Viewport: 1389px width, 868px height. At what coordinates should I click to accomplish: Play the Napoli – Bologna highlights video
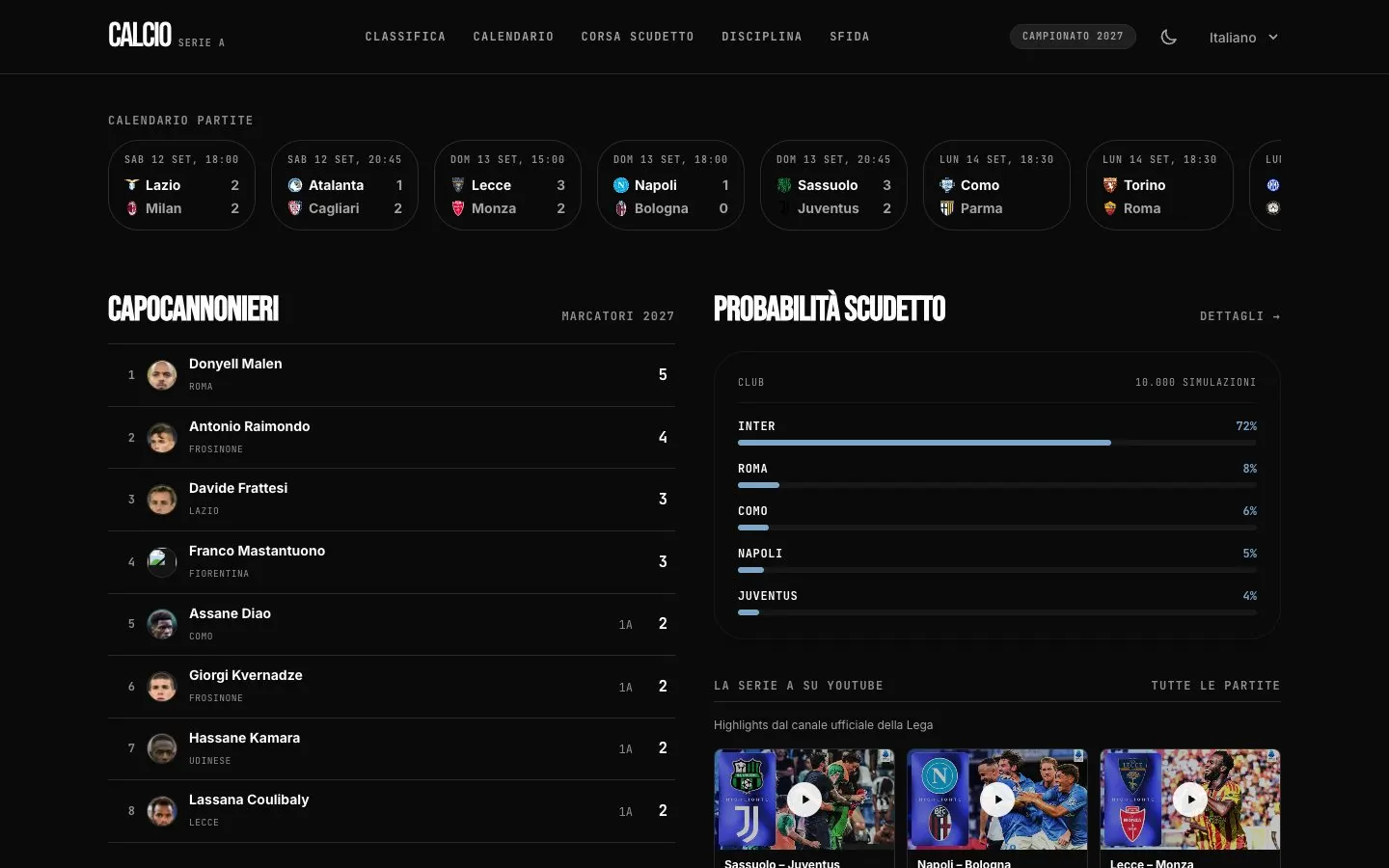(997, 800)
